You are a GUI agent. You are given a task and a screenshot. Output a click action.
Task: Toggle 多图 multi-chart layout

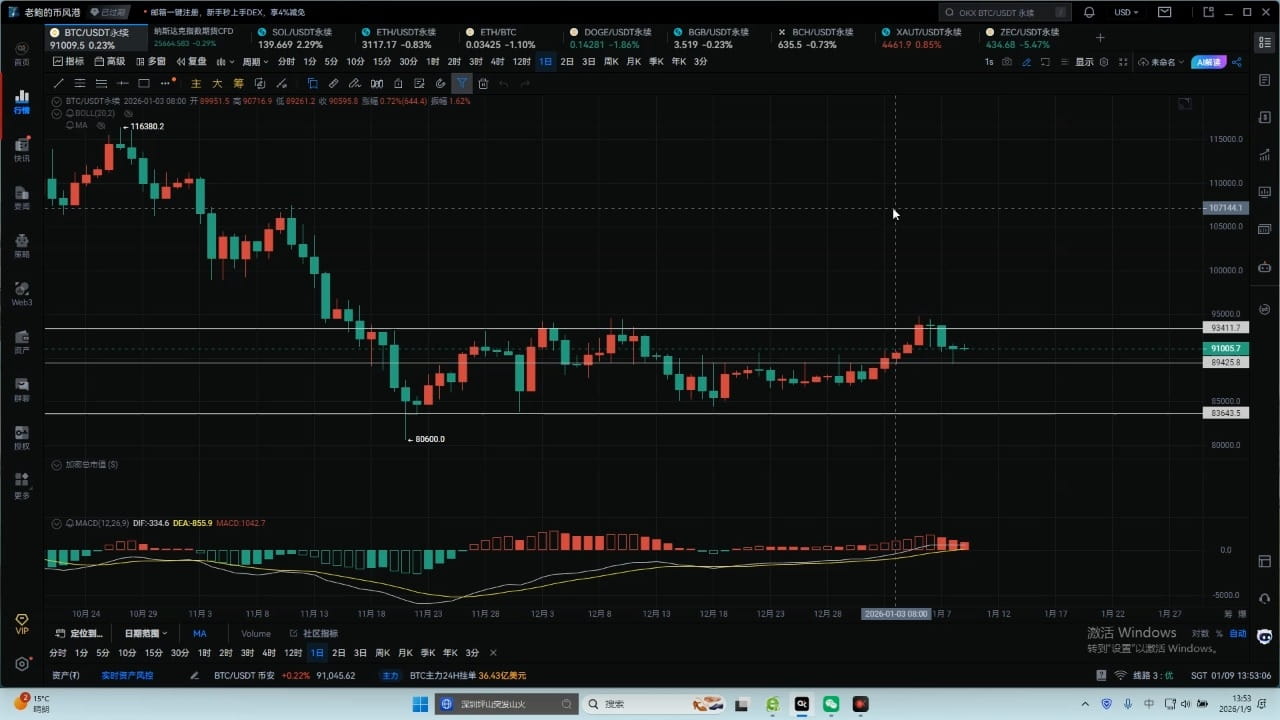pos(150,61)
